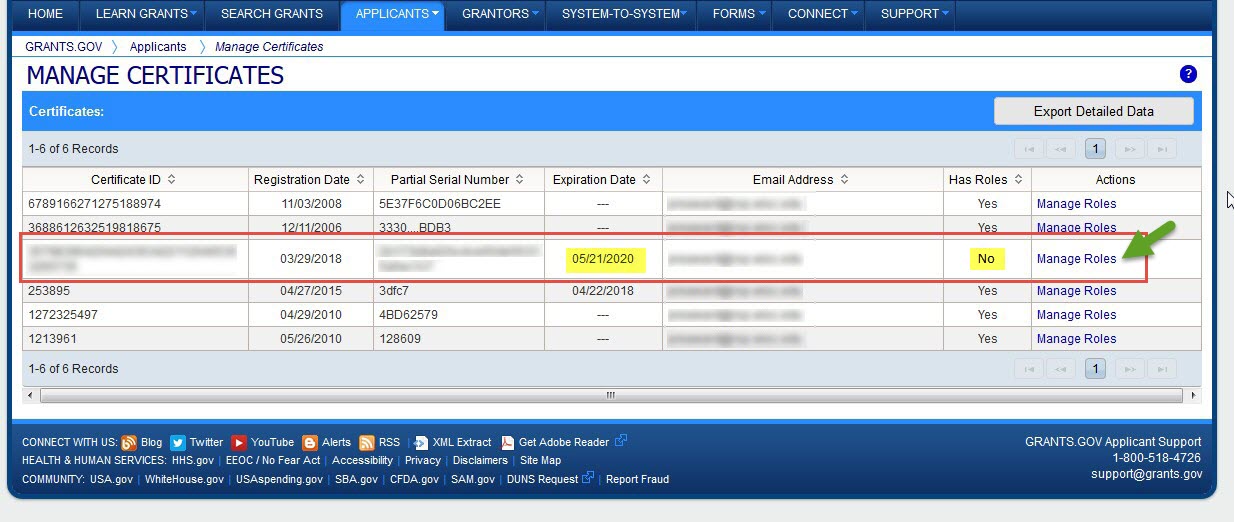1234x522 pixels.
Task: Click page 1 button in bottom pager
Action: [1095, 369]
